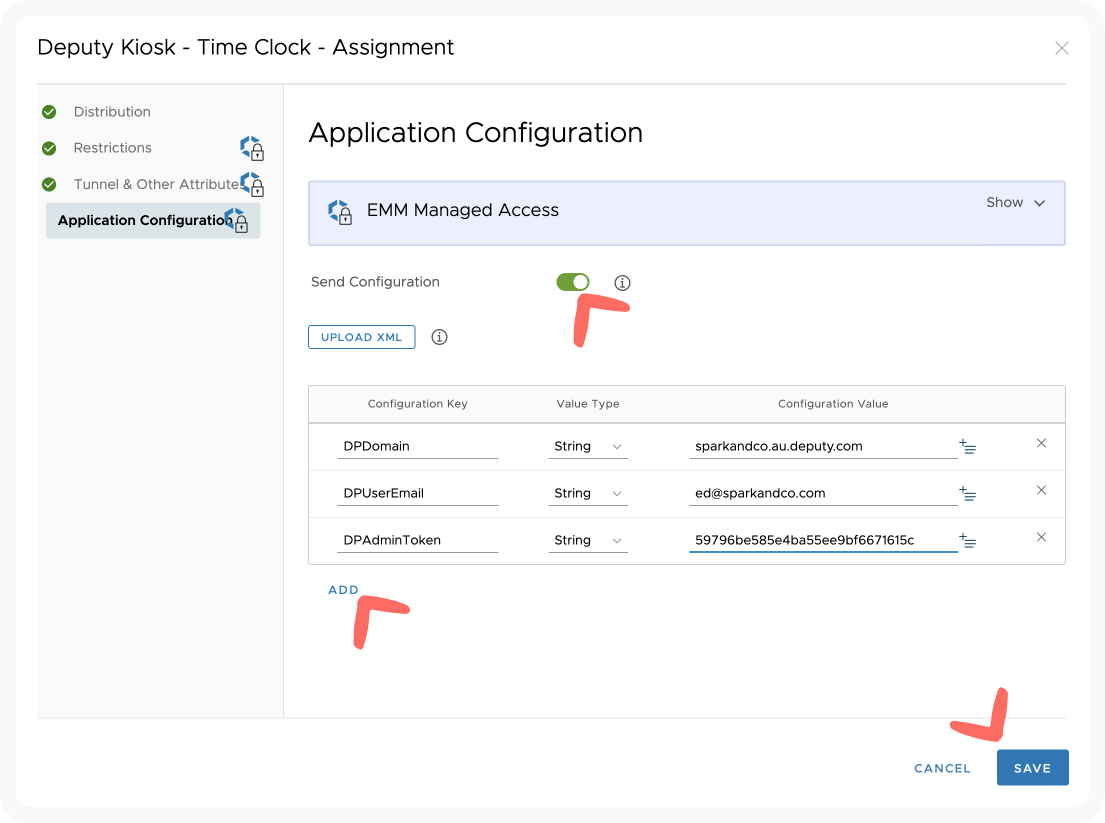Edit the 59796be585e4ba55ee9bf6671615c value field
Viewport: 1105px width, 823px height.
click(x=823, y=540)
